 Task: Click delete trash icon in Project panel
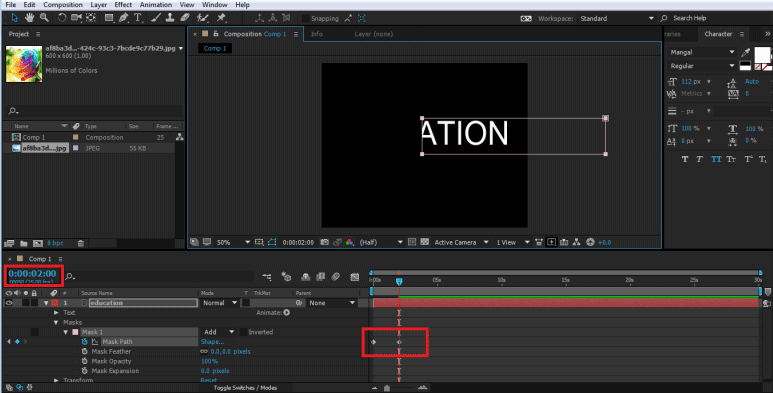pyautogui.click(x=81, y=243)
